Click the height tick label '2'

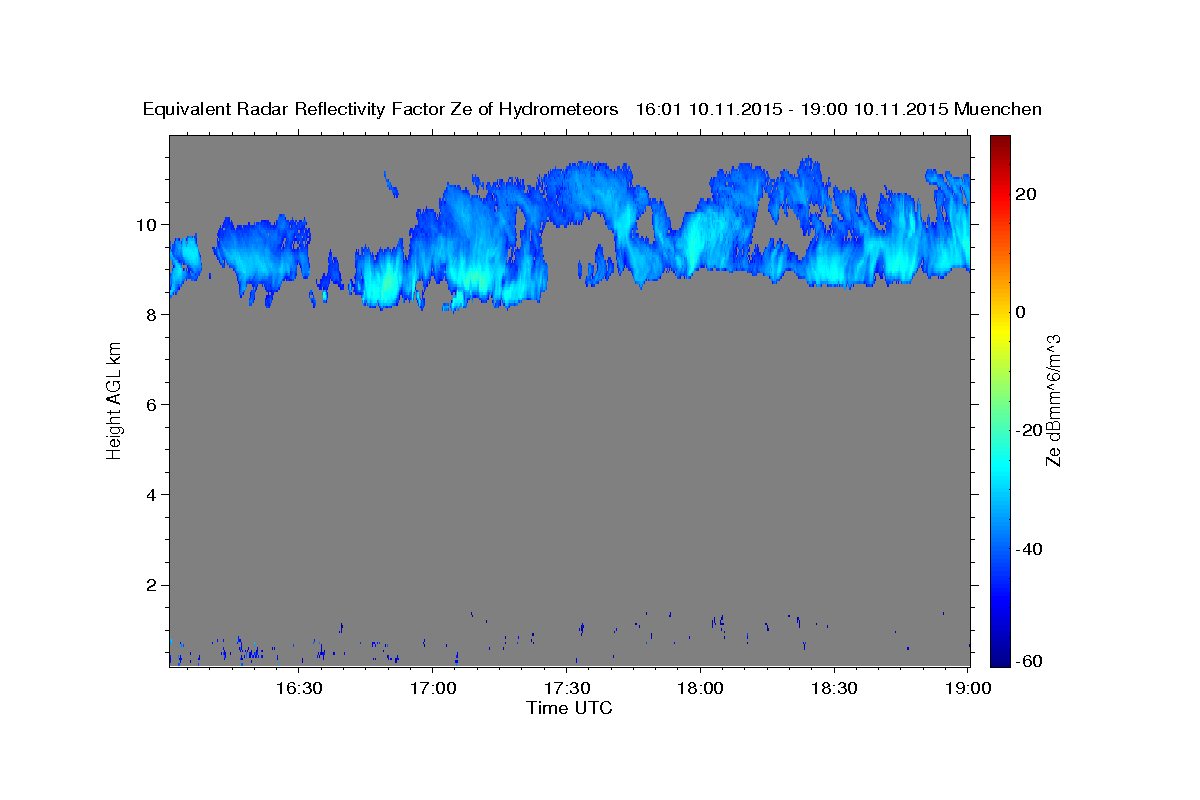[x=152, y=584]
